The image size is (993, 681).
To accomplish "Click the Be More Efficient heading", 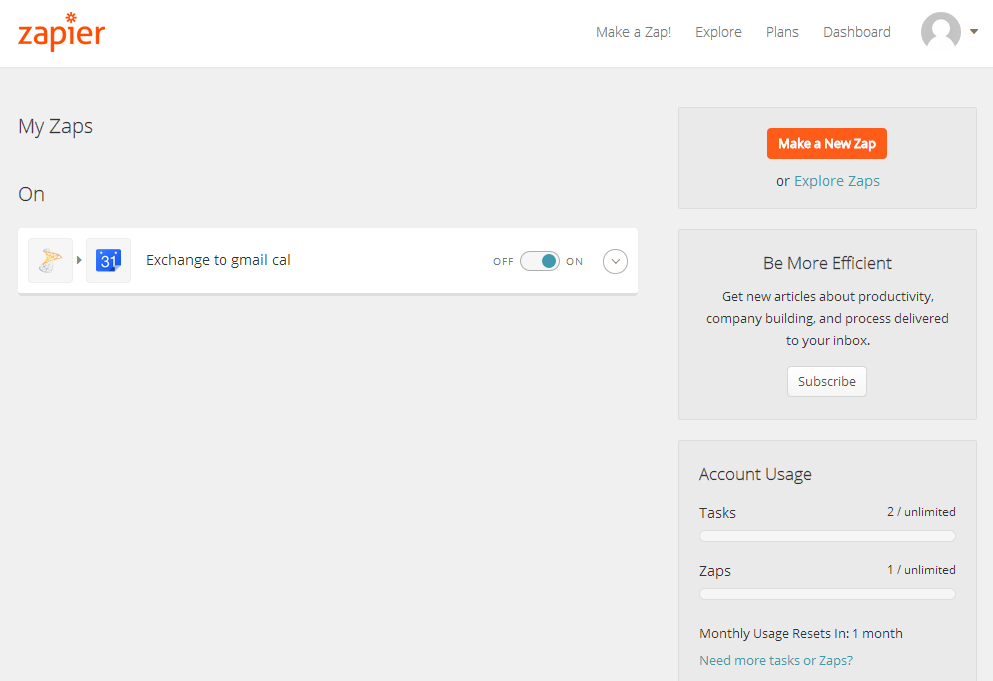I will point(827,263).
